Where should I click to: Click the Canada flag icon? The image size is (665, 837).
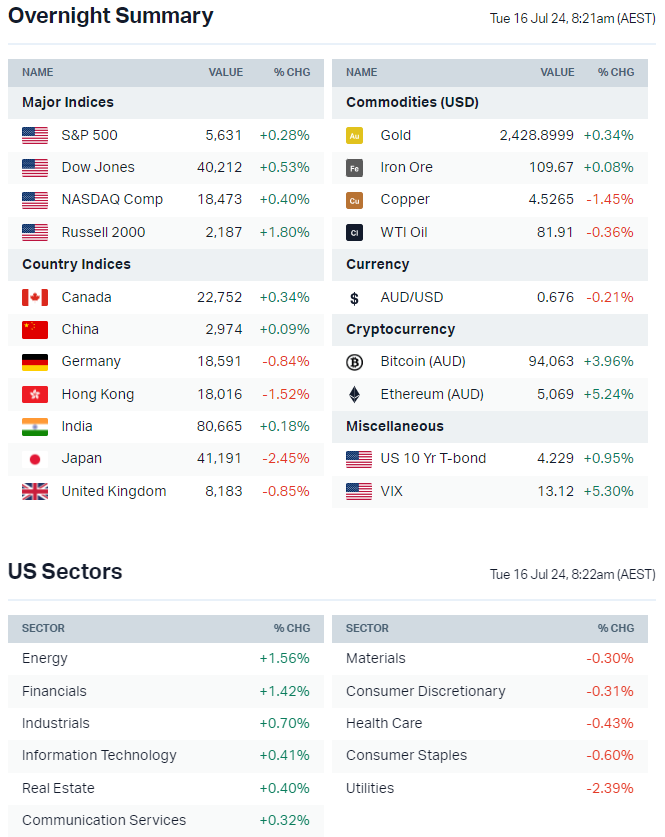35,297
